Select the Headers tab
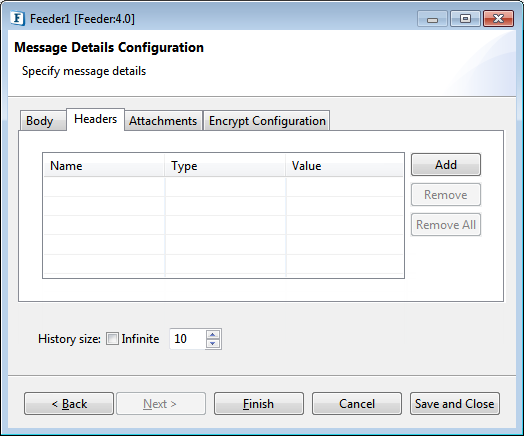 pyautogui.click(x=95, y=119)
